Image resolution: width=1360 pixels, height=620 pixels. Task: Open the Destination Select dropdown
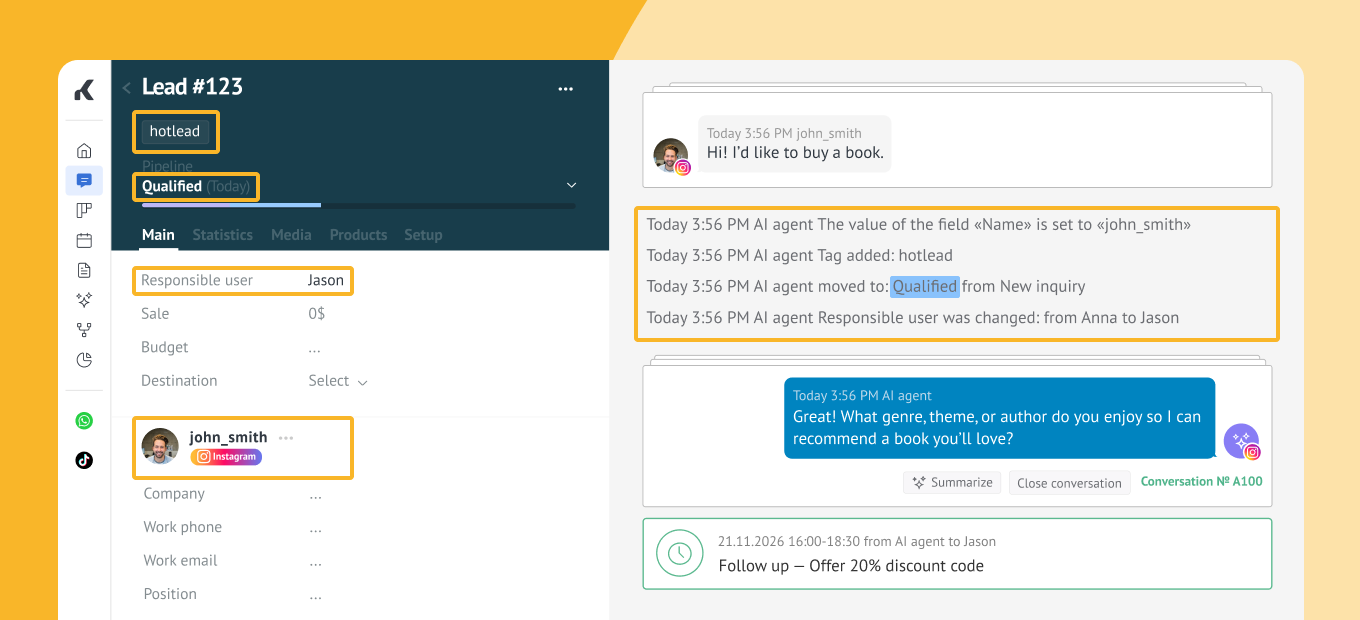tap(337, 381)
